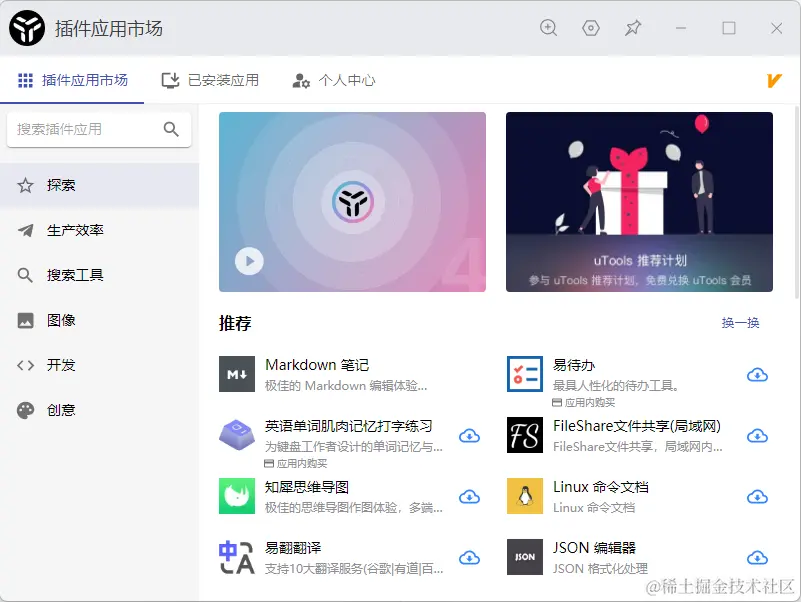Image resolution: width=801 pixels, height=602 pixels.
Task: Click the 英语单词肌肉记忆打字练习 keycap icon
Action: tap(237, 435)
